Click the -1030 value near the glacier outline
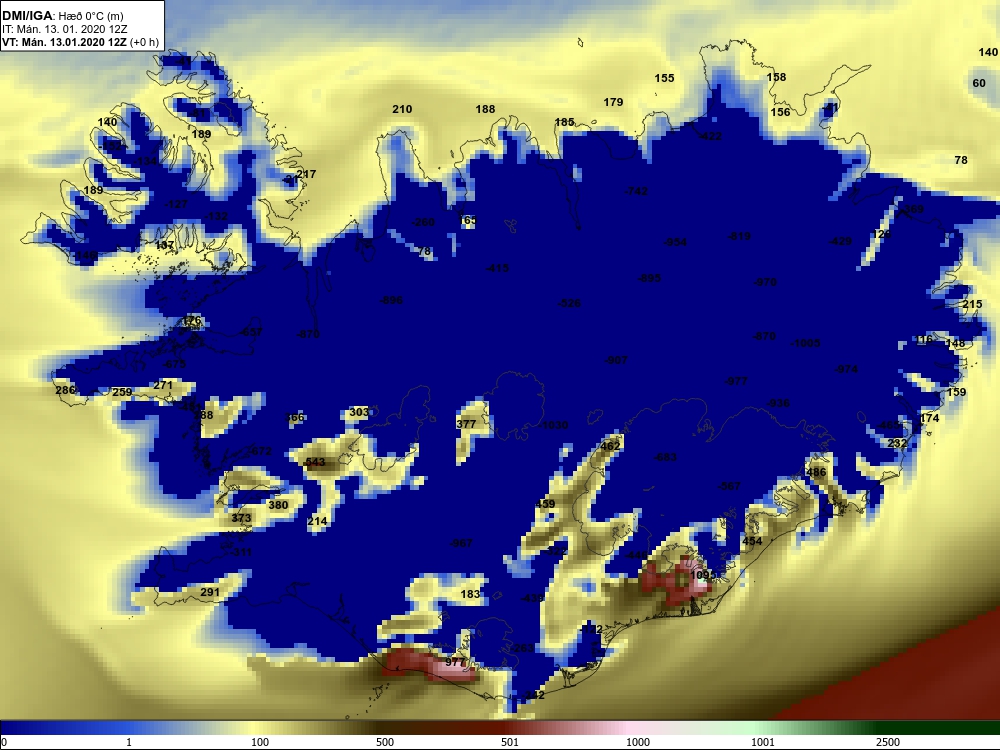 coord(552,425)
